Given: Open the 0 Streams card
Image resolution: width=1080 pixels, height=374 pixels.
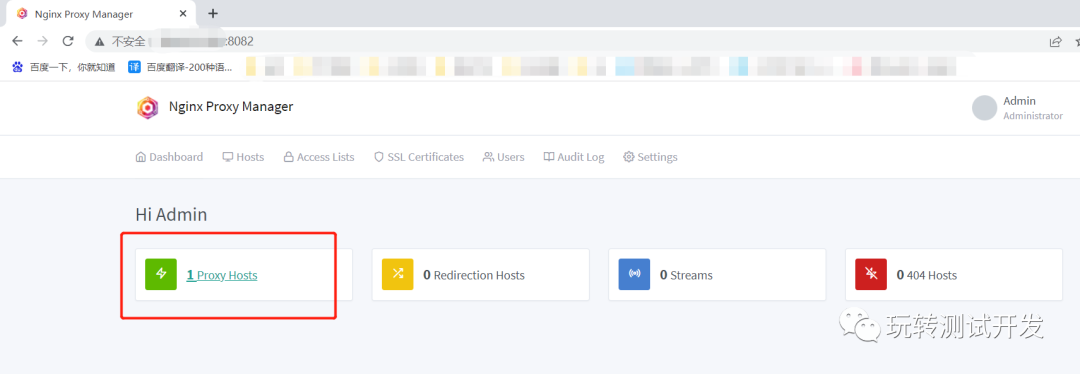Looking at the screenshot, I should [717, 275].
